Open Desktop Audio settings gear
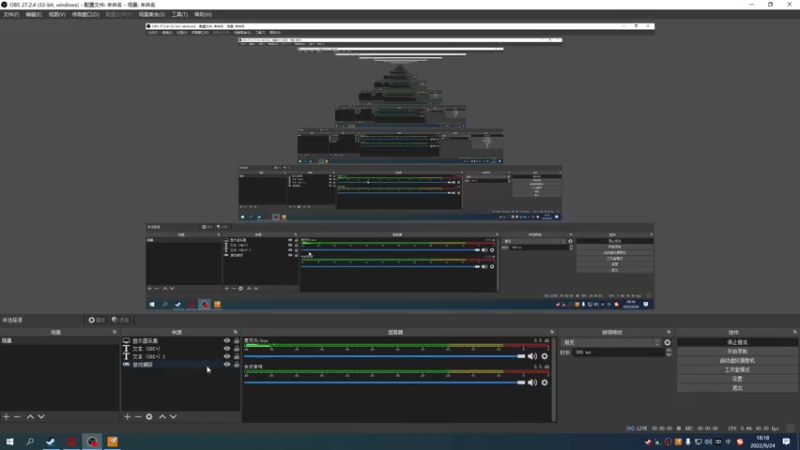 pos(544,382)
